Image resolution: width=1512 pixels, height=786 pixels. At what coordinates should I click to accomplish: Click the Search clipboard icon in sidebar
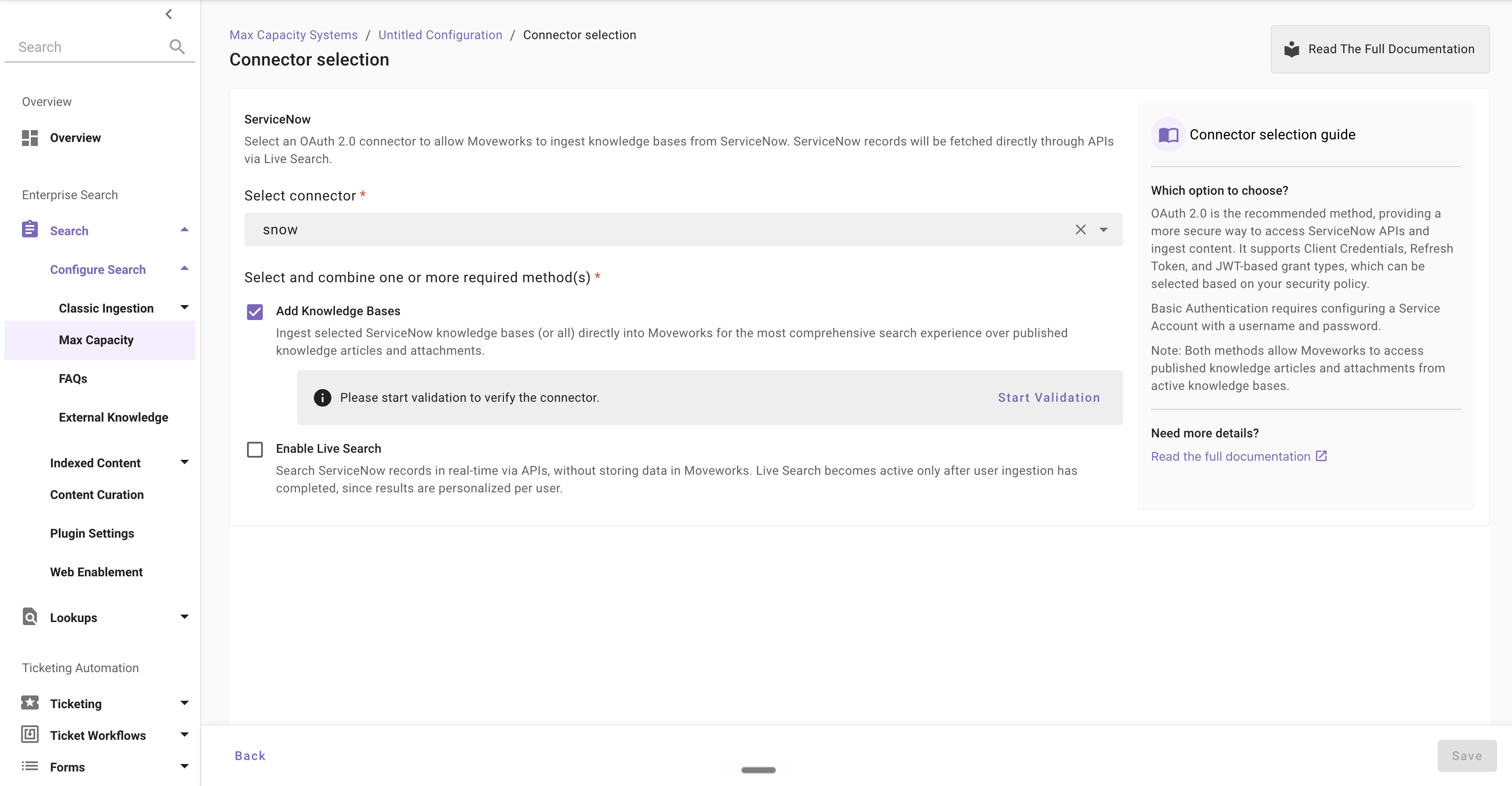point(30,229)
